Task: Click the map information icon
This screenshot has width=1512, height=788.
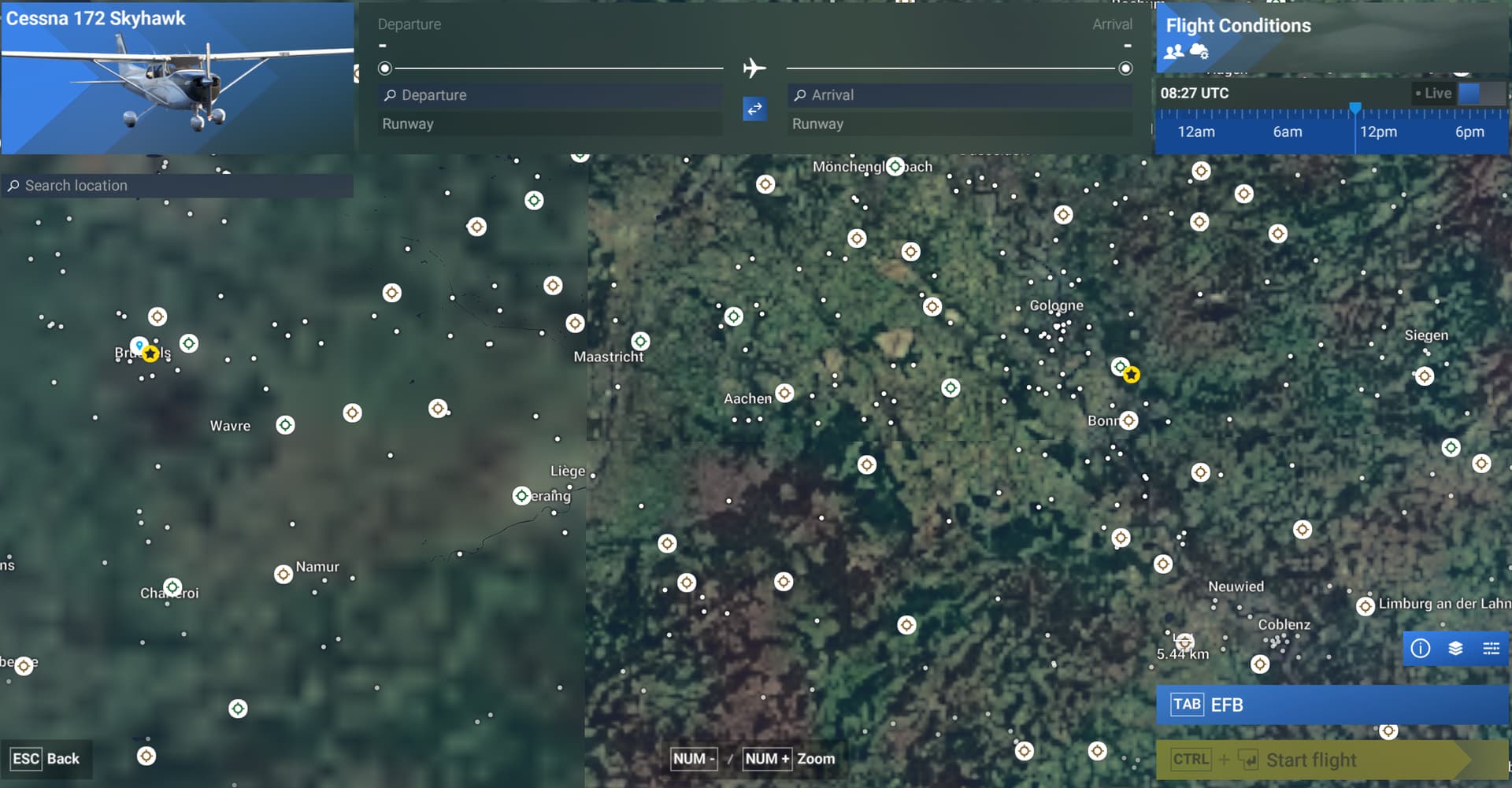Action: coord(1421,649)
